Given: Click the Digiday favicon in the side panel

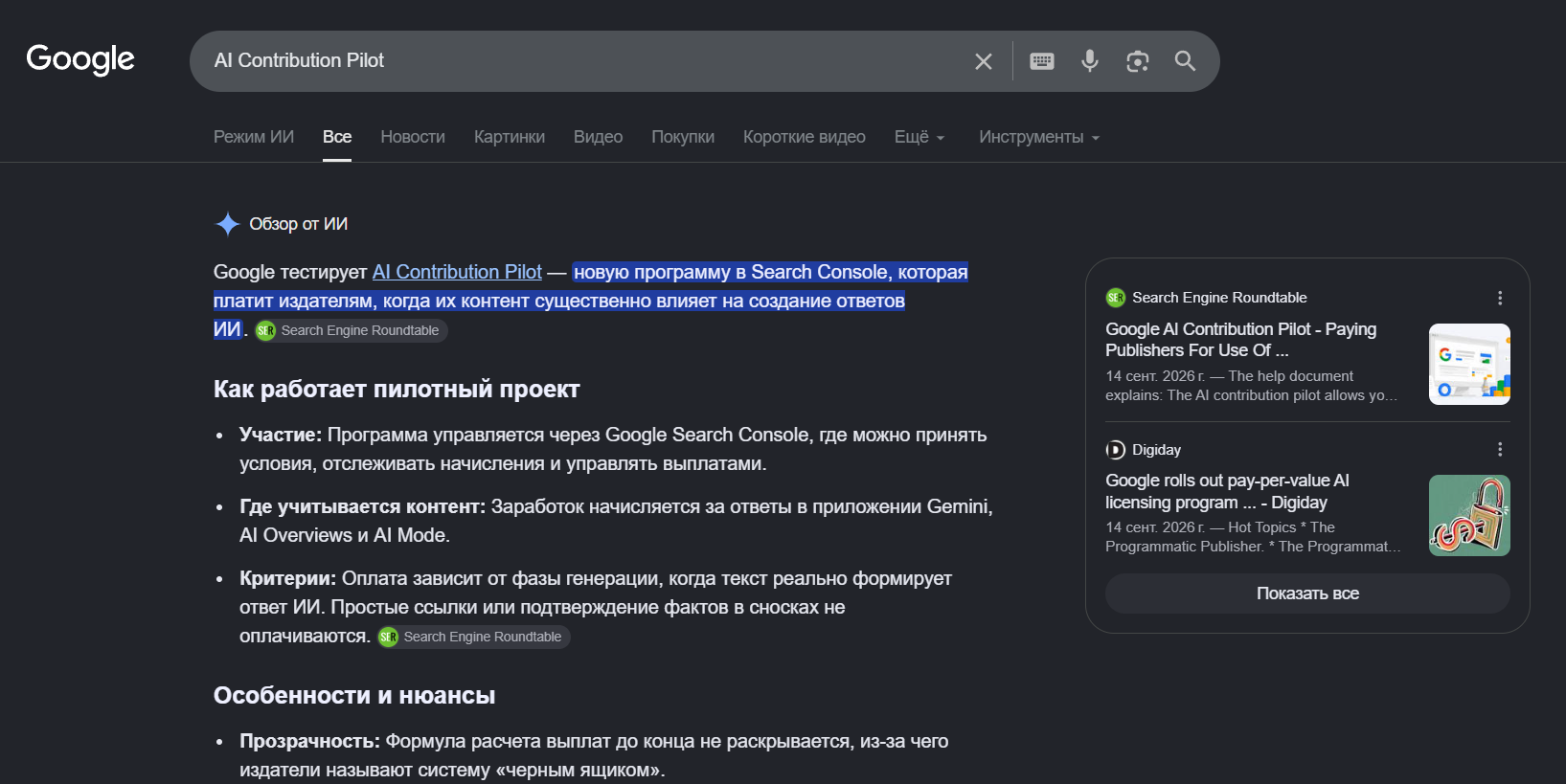Looking at the screenshot, I should point(1116,450).
